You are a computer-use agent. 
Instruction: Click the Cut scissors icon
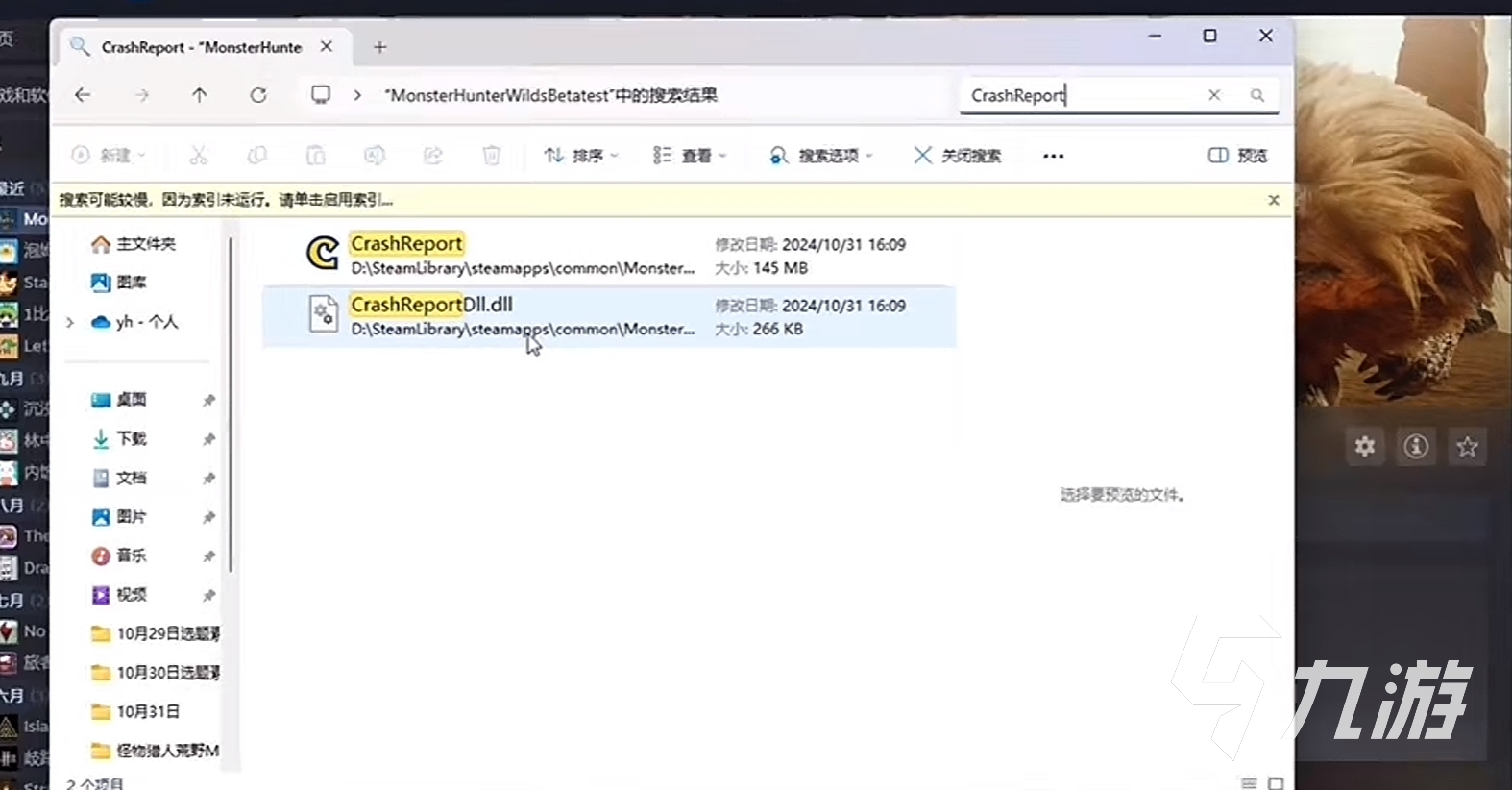coord(199,155)
